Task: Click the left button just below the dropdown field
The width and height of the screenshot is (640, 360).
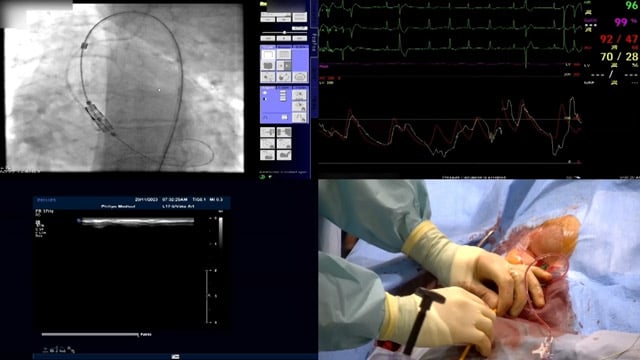Action: pyautogui.click(x=268, y=19)
